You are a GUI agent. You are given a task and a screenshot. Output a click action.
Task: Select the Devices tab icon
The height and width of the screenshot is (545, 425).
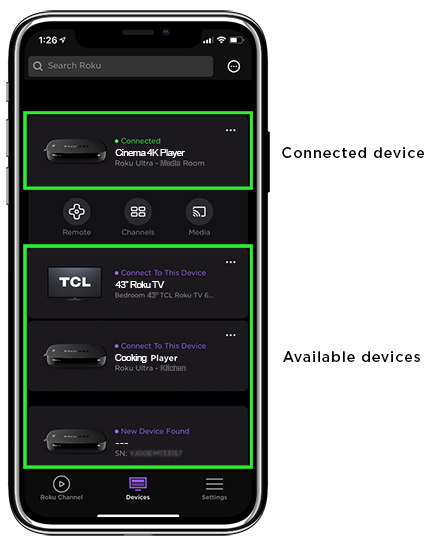pos(138,483)
